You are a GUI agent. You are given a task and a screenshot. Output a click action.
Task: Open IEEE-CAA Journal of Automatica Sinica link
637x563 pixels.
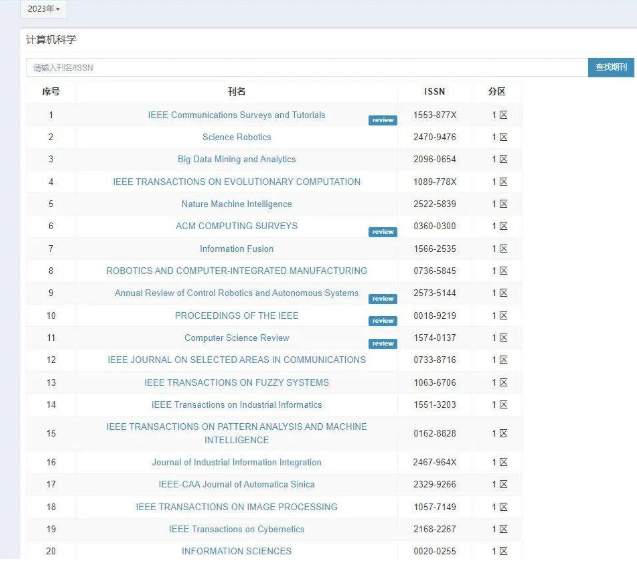point(236,485)
